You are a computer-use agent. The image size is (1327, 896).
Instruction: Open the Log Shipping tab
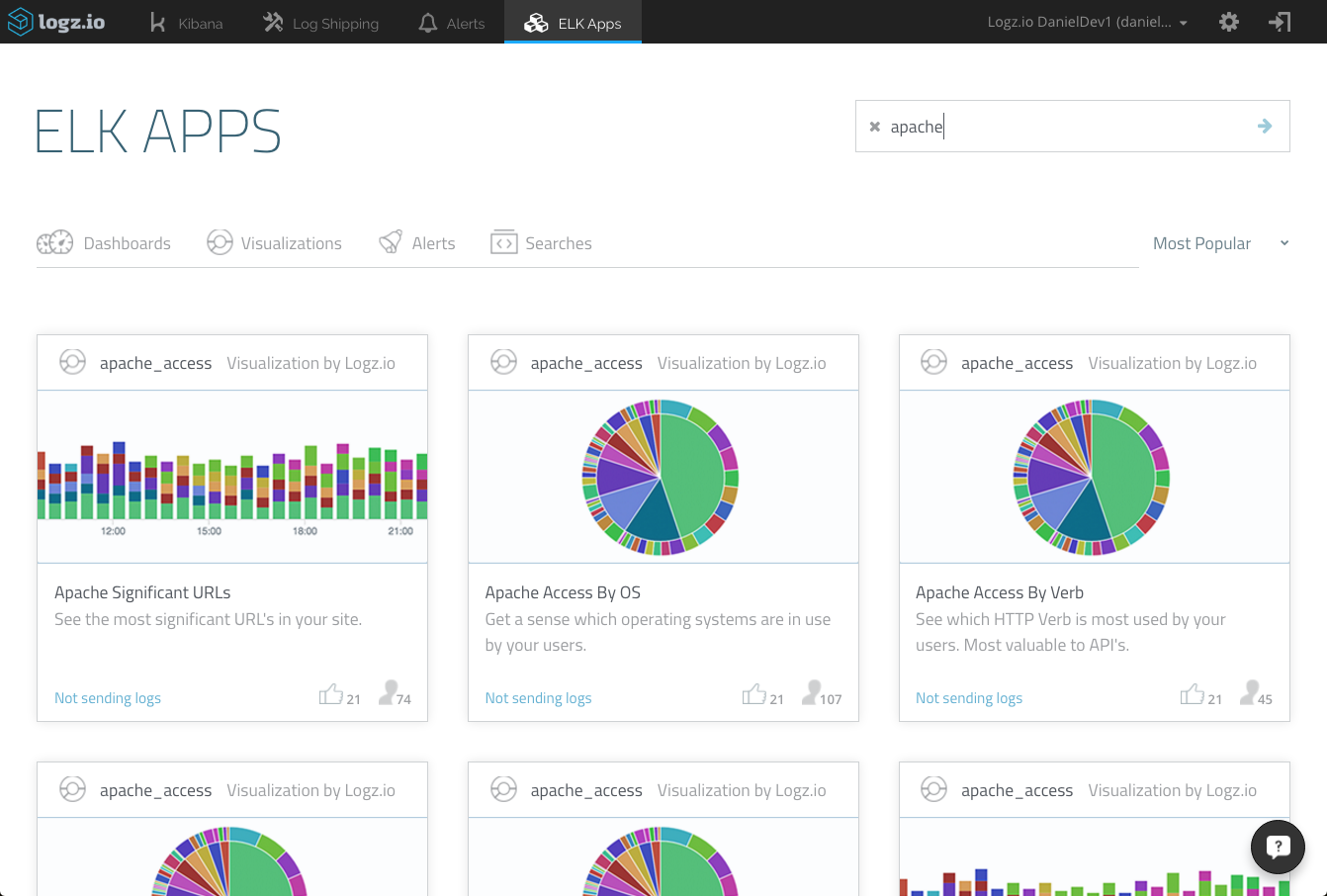click(320, 23)
